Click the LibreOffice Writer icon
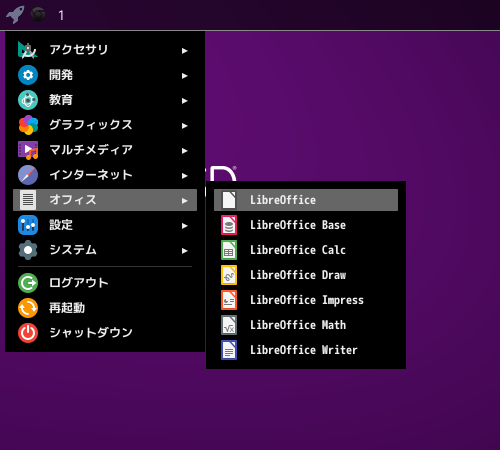The height and width of the screenshot is (450, 500). [x=229, y=350]
